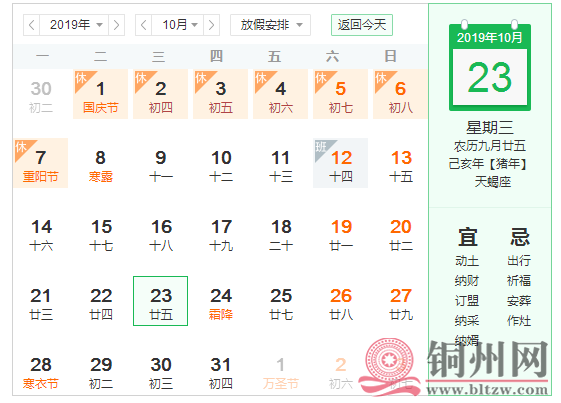Go to next year arrow
561x403 pixels.
(x=116, y=25)
